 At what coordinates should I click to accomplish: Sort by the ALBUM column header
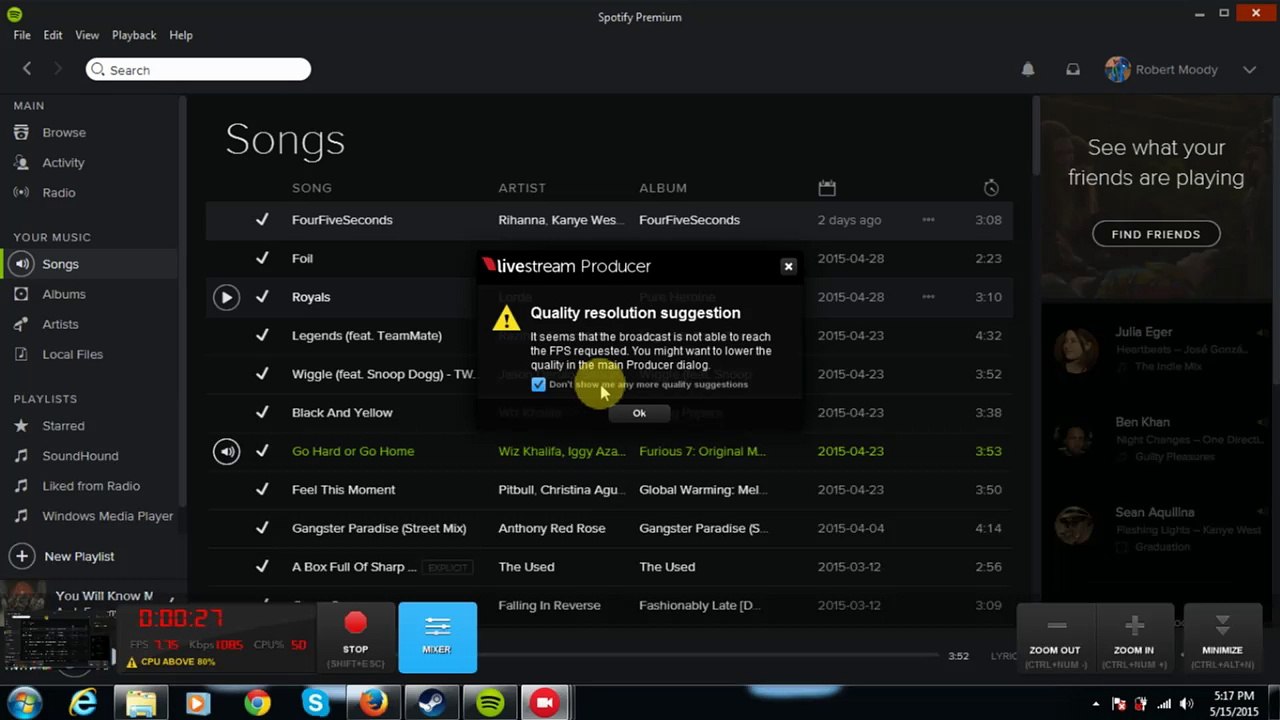click(x=663, y=188)
